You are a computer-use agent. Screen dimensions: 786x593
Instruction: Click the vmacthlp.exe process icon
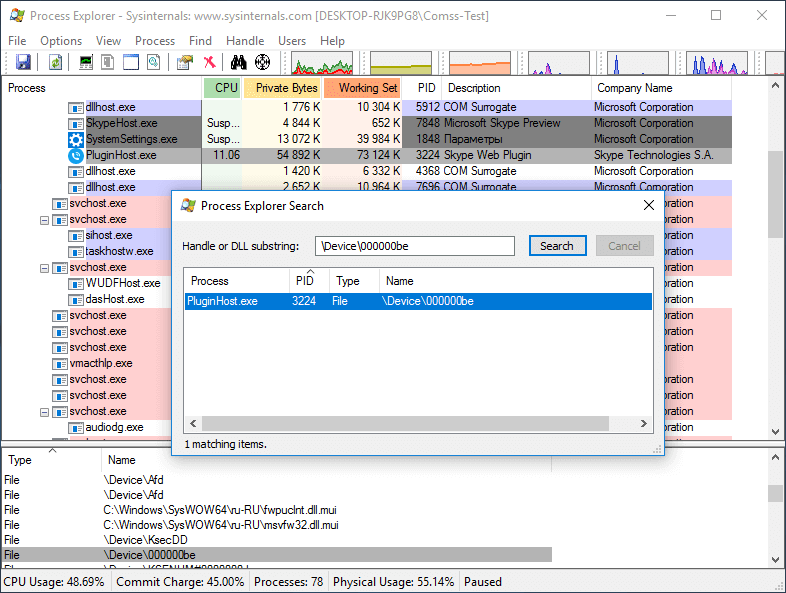tap(60, 363)
